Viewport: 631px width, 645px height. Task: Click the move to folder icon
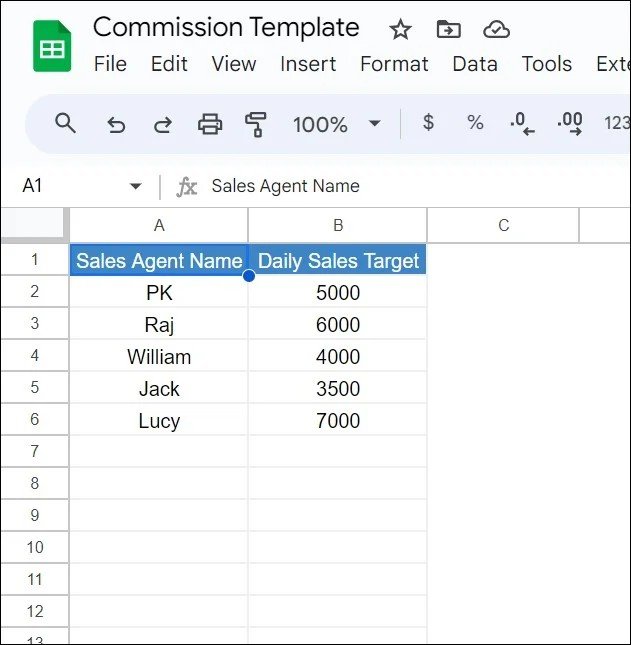[x=448, y=29]
